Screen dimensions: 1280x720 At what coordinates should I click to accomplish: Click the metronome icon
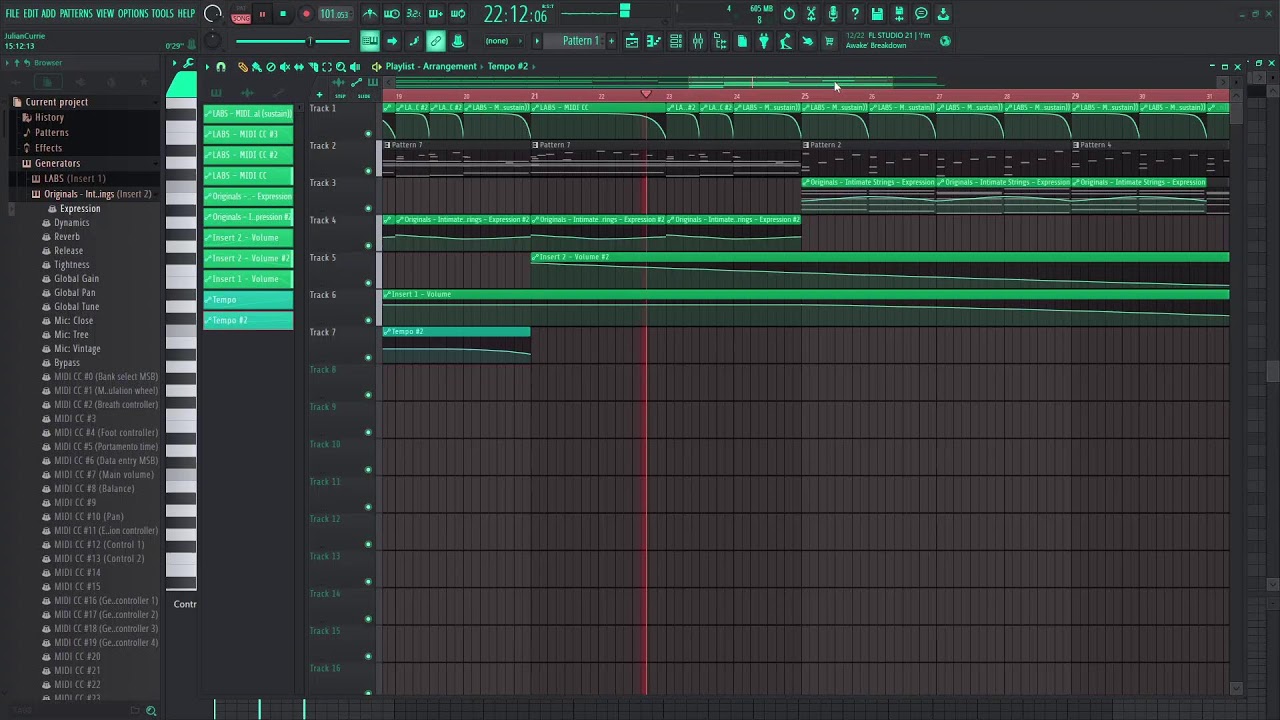tap(370, 14)
